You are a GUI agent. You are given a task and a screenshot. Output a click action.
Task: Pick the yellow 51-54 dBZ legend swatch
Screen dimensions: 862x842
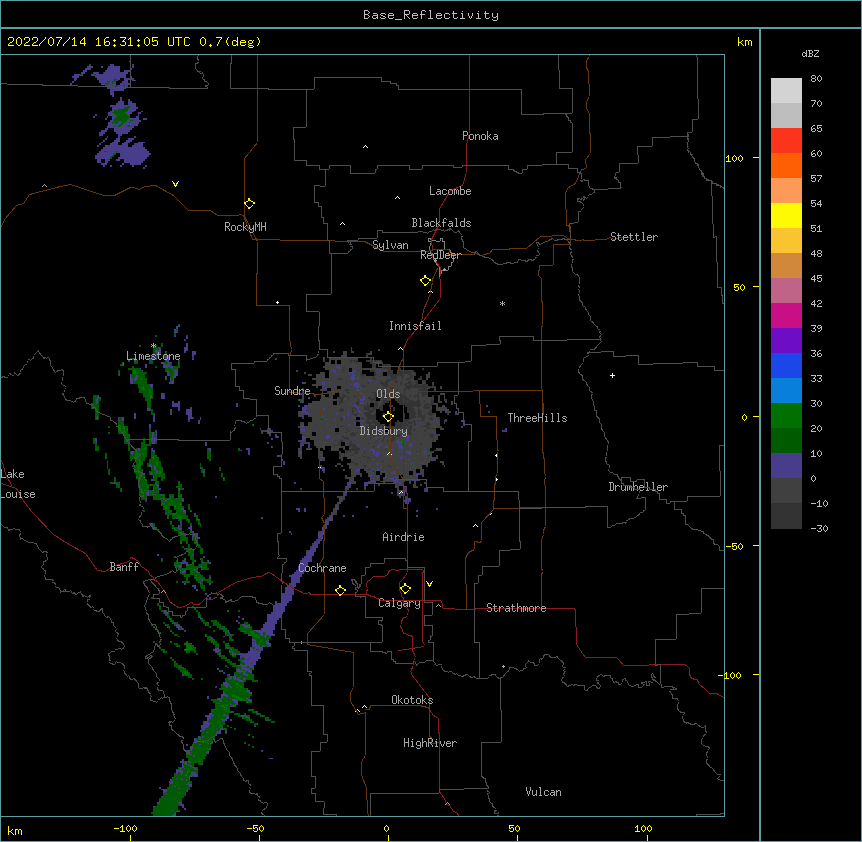[786, 215]
